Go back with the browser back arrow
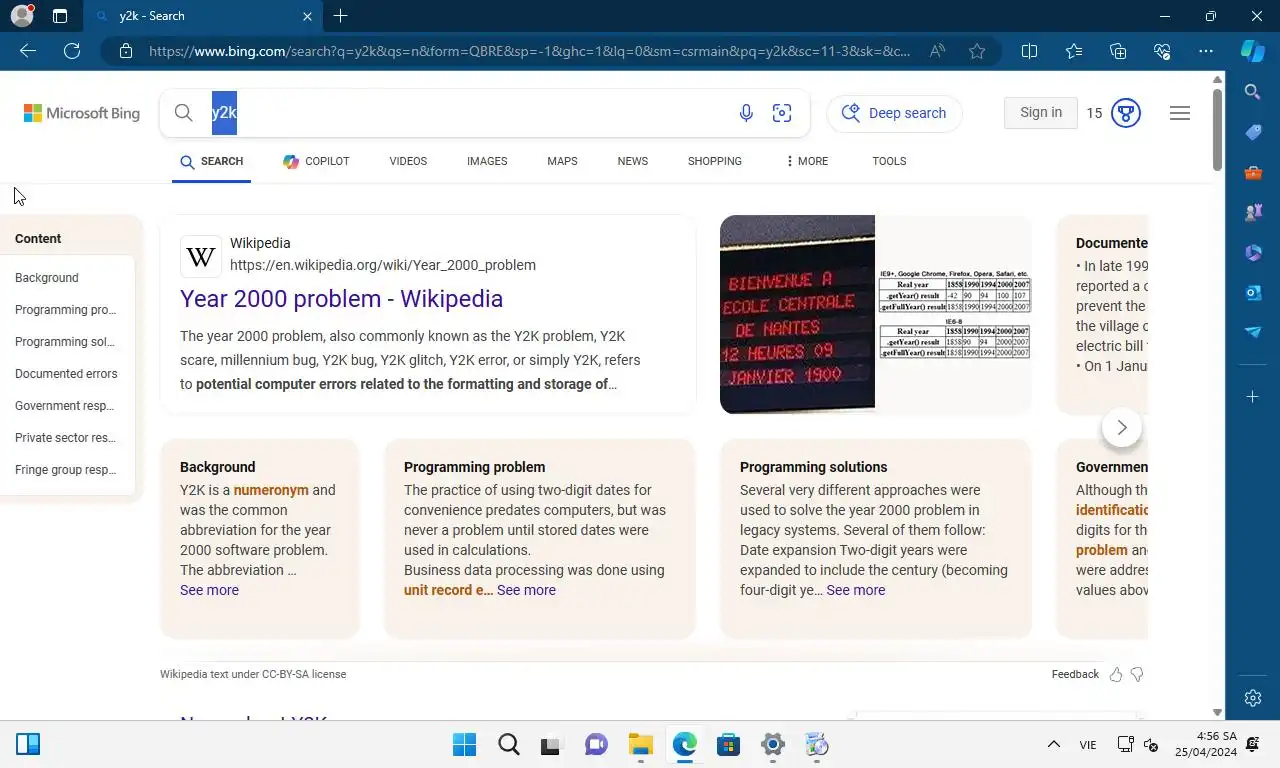Image resolution: width=1280 pixels, height=768 pixels. [x=28, y=51]
